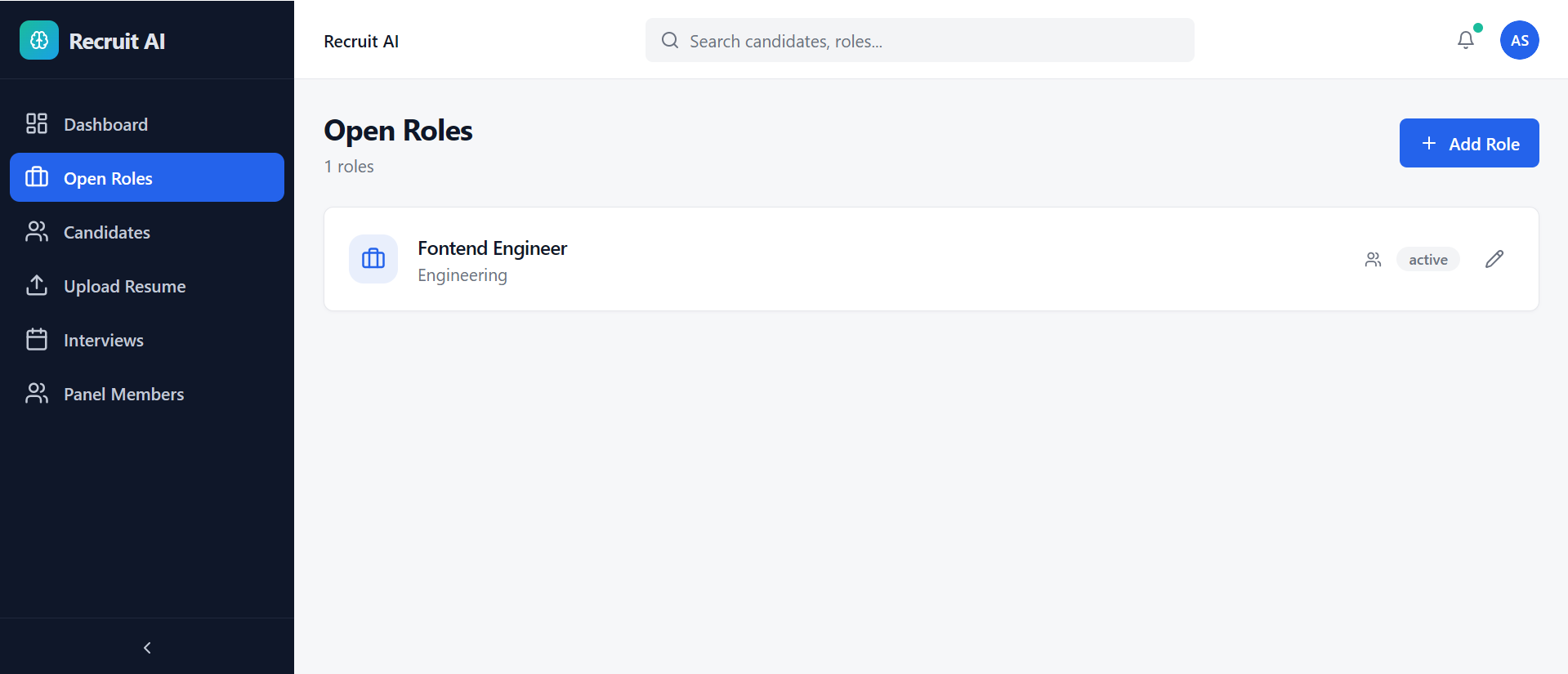The image size is (1568, 674).
Task: Open the Fontend Engineer role title
Action: tap(492, 248)
